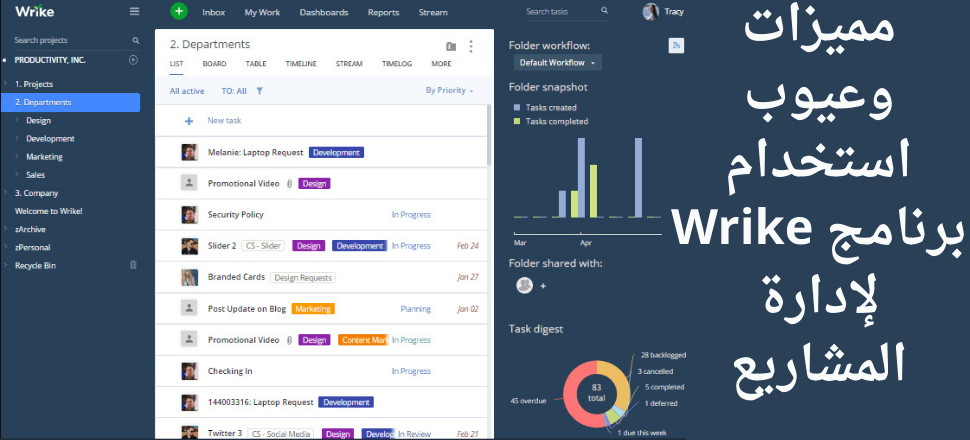The height and width of the screenshot is (440, 970).
Task: Expand the Sales subfolder arrow
Action: click(17, 175)
